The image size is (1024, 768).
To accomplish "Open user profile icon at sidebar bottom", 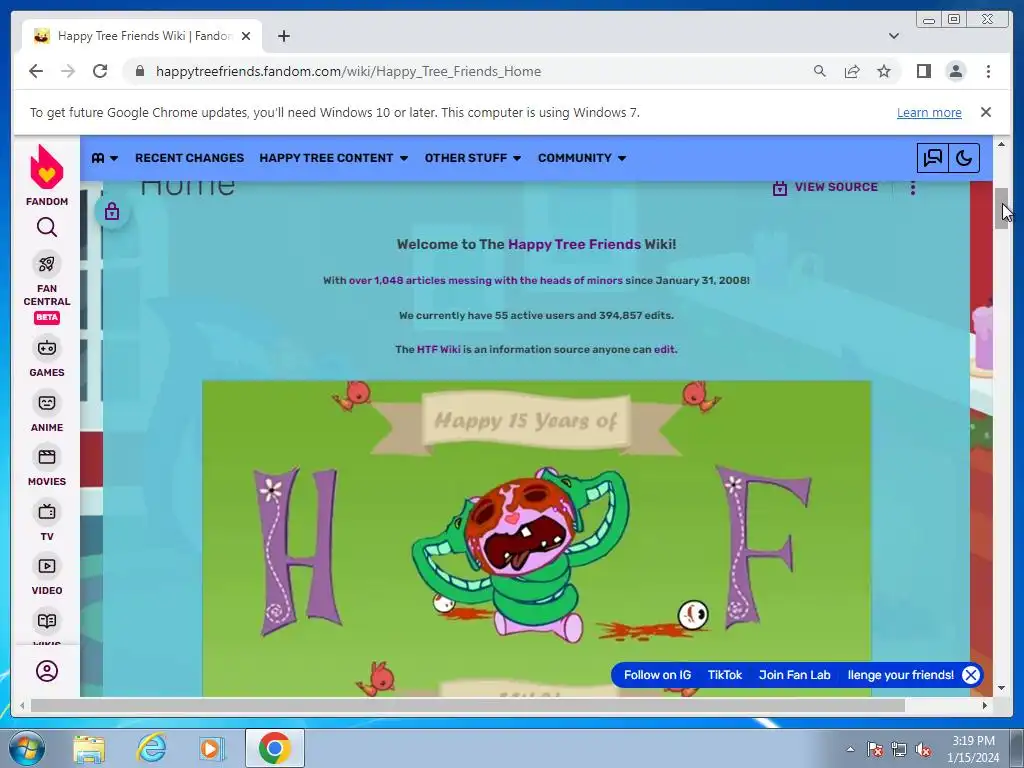I will [x=46, y=671].
